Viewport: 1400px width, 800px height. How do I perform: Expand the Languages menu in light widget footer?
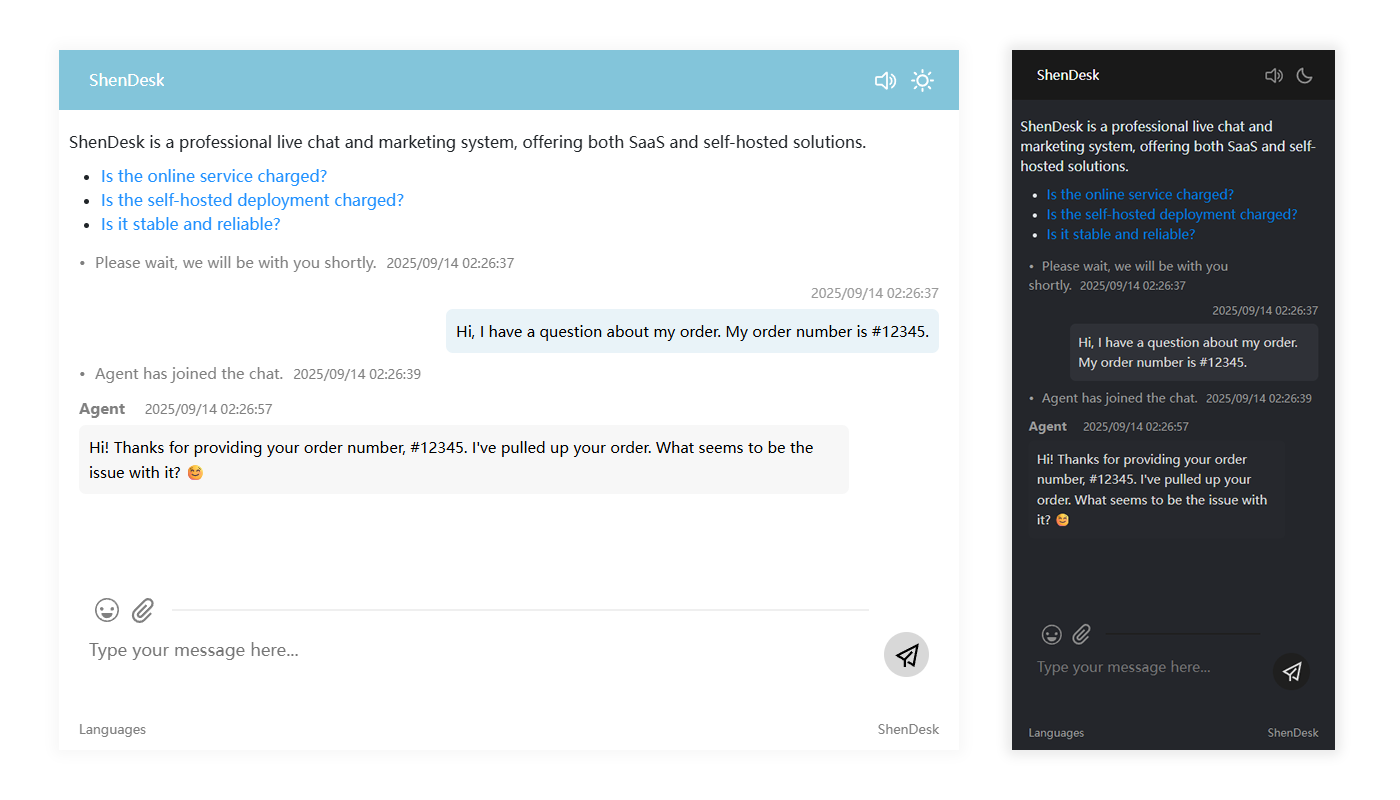click(x=112, y=729)
